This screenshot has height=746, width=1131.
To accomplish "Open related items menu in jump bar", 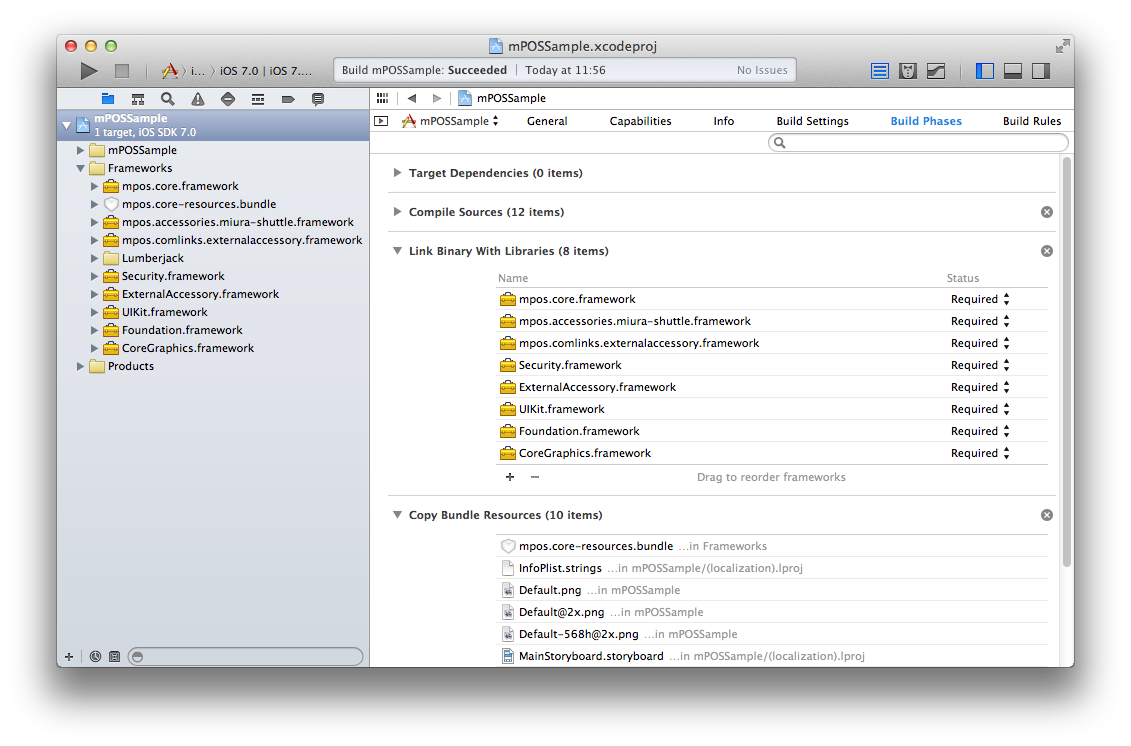I will point(382,98).
